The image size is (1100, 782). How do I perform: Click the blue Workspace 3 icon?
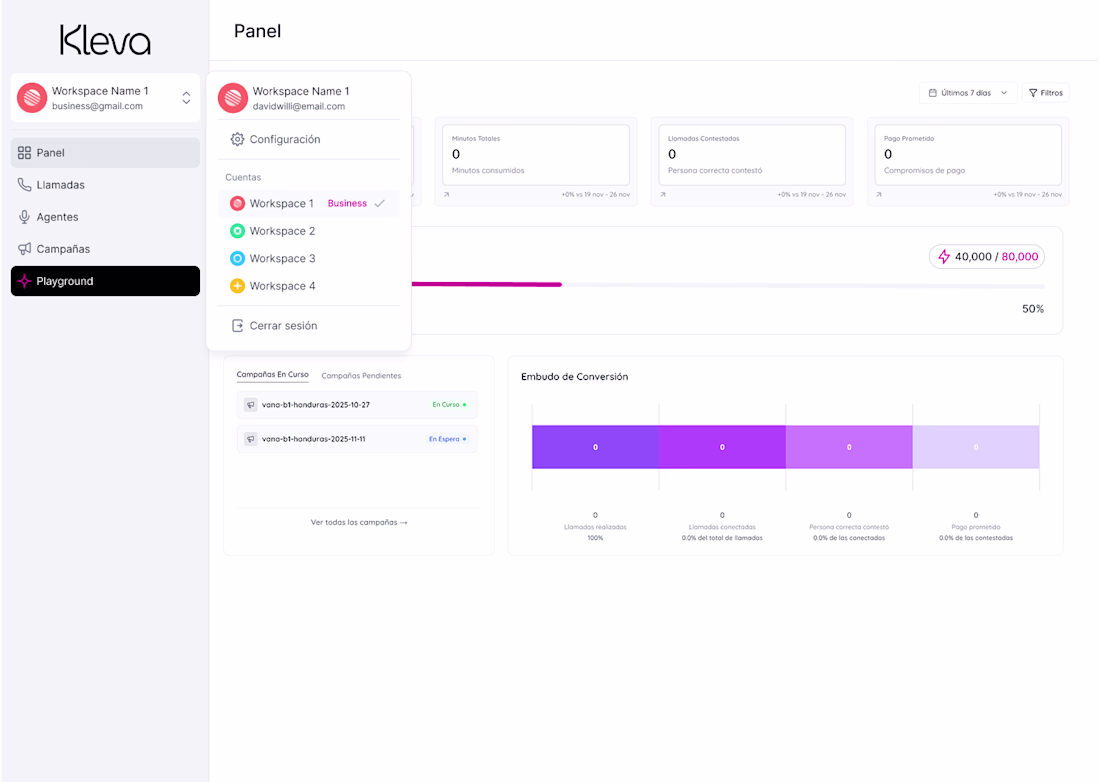238,258
